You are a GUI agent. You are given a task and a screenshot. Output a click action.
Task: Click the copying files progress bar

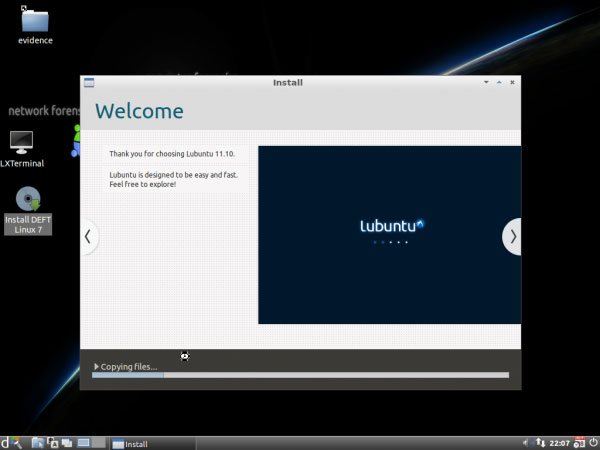click(300, 375)
